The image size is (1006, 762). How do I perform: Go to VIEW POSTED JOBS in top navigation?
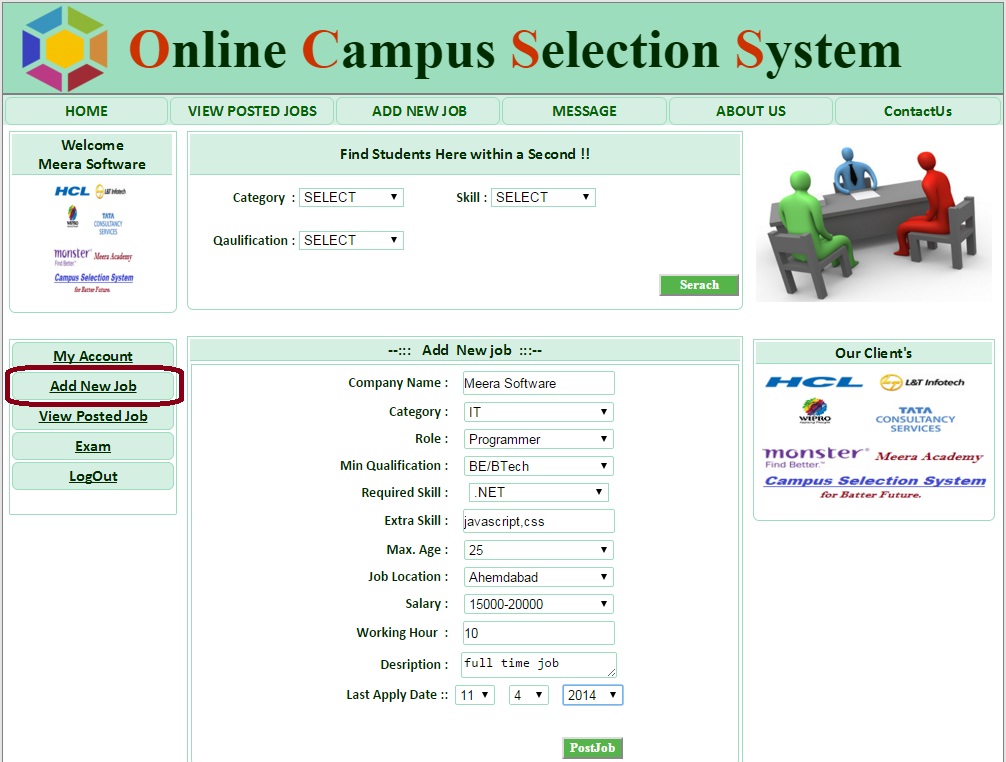coord(252,111)
